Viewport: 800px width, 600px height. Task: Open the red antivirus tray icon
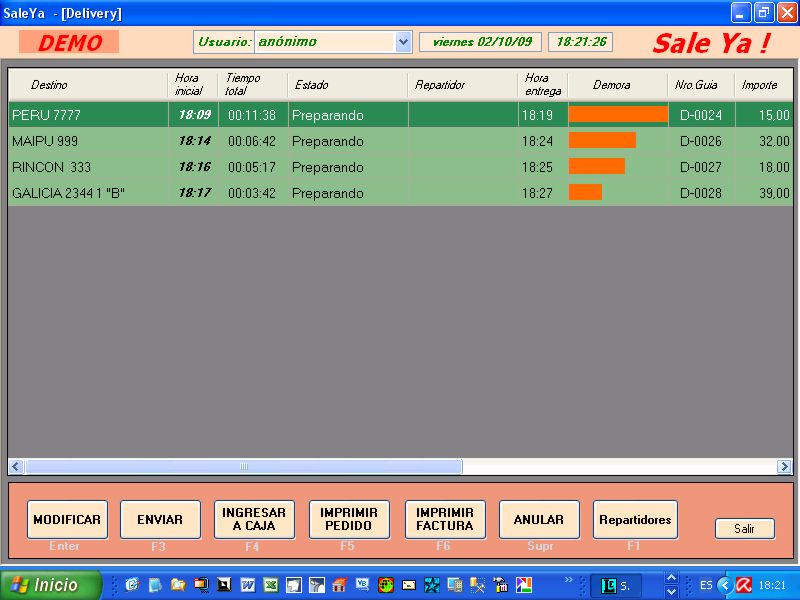coord(744,585)
